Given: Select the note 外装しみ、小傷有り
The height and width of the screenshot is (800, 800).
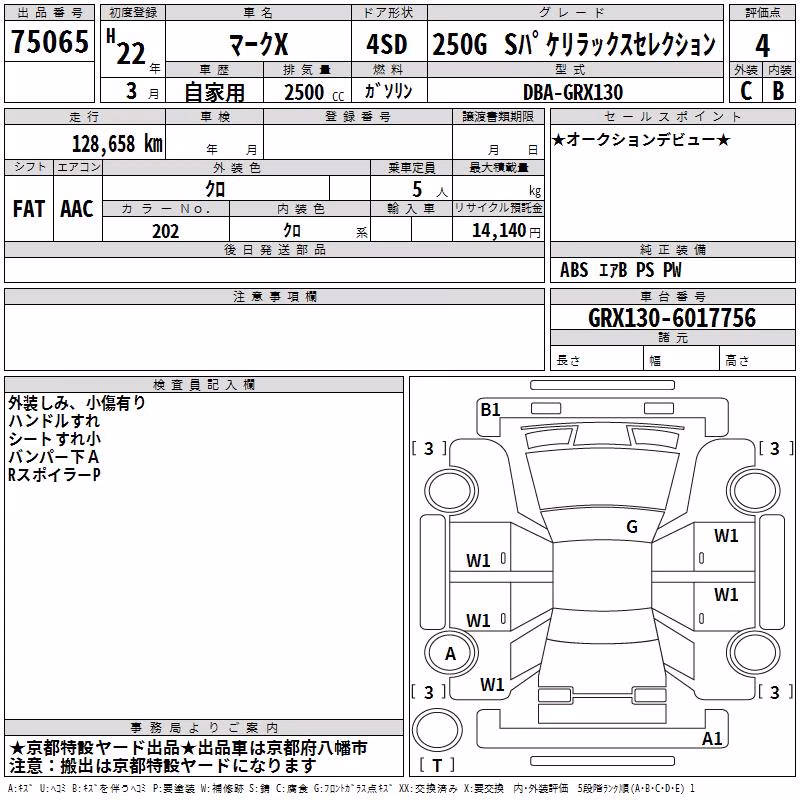Looking at the screenshot, I should coord(77,403).
